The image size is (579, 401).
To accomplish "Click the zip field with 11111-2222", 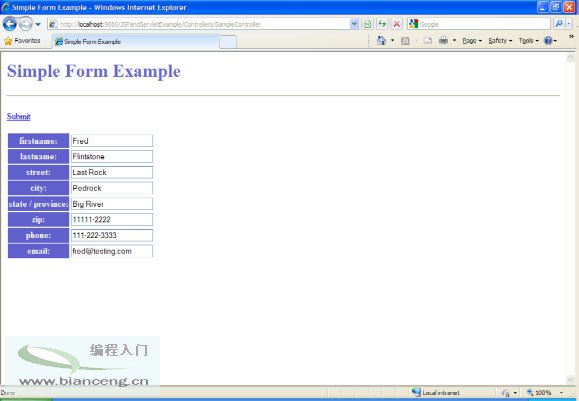I will tap(112, 219).
